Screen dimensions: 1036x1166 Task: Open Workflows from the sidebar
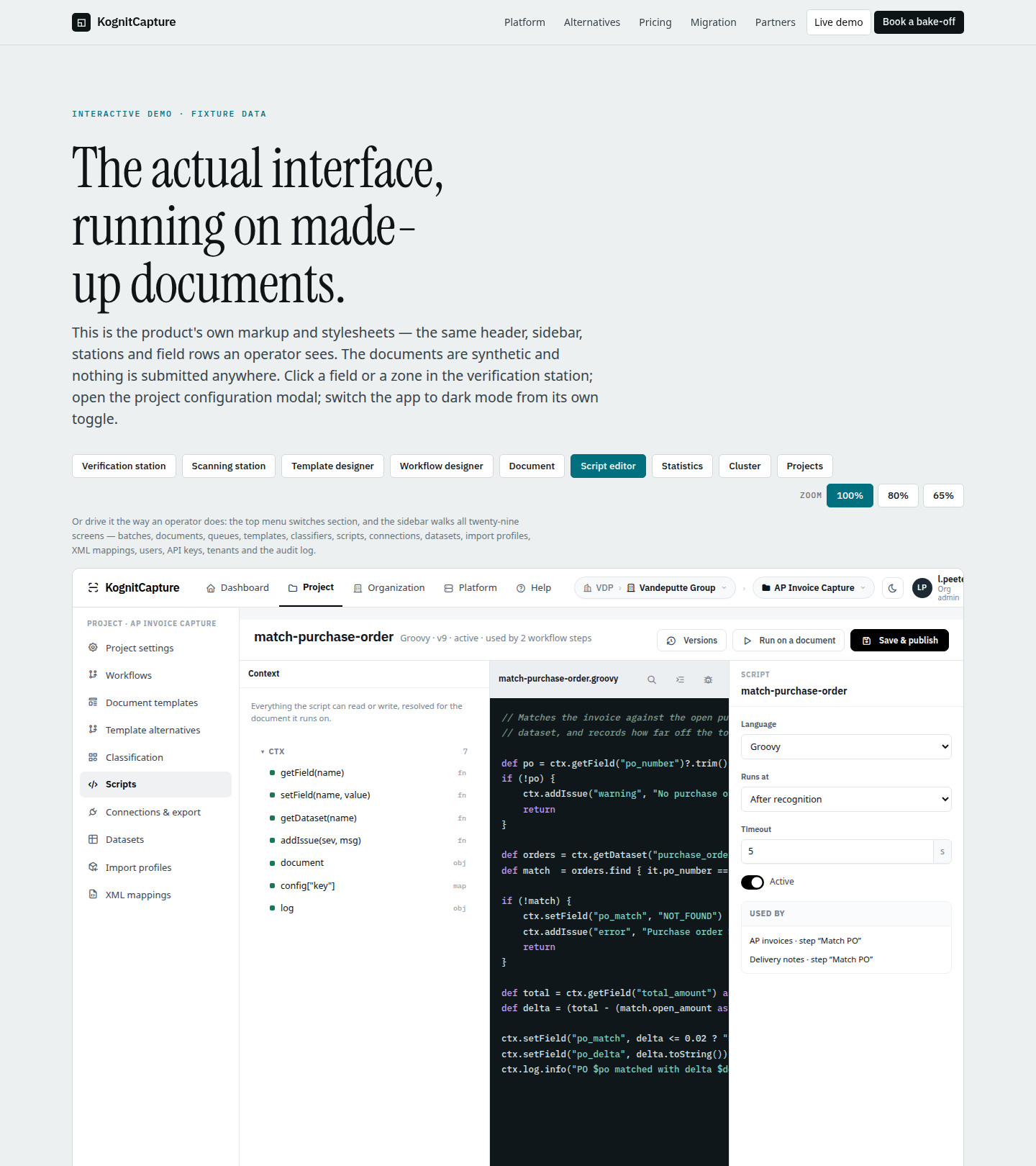155,675
